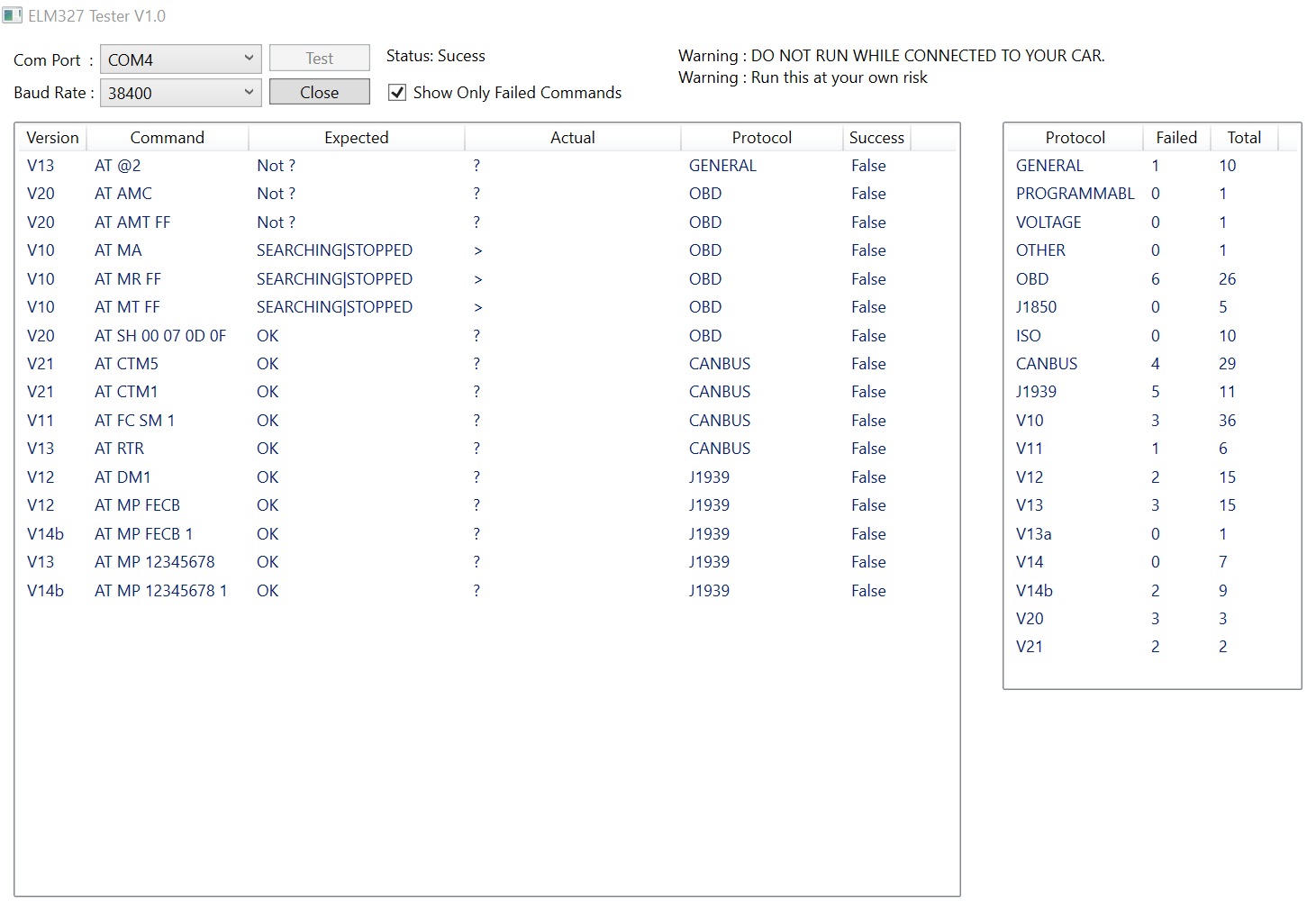Open the Baud Rate dropdown arrow
This screenshot has height=917, width=1316.
250,92
